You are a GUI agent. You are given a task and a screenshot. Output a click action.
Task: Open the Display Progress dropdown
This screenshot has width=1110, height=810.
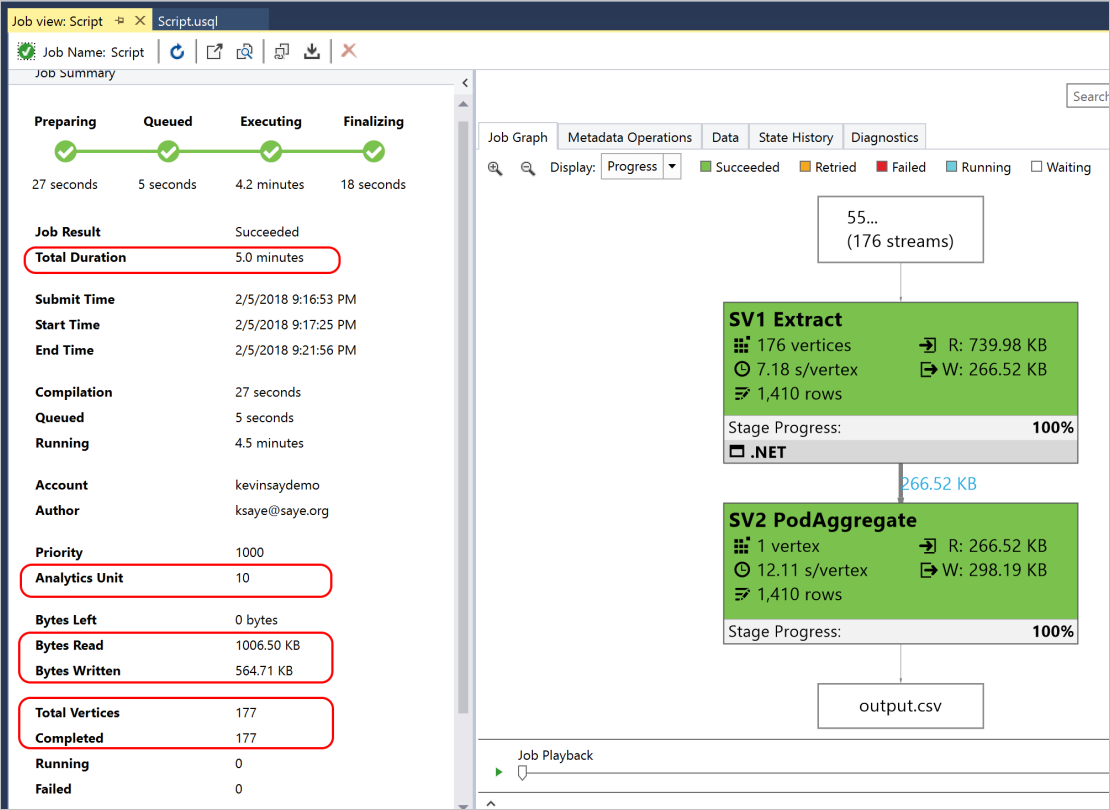pos(672,167)
